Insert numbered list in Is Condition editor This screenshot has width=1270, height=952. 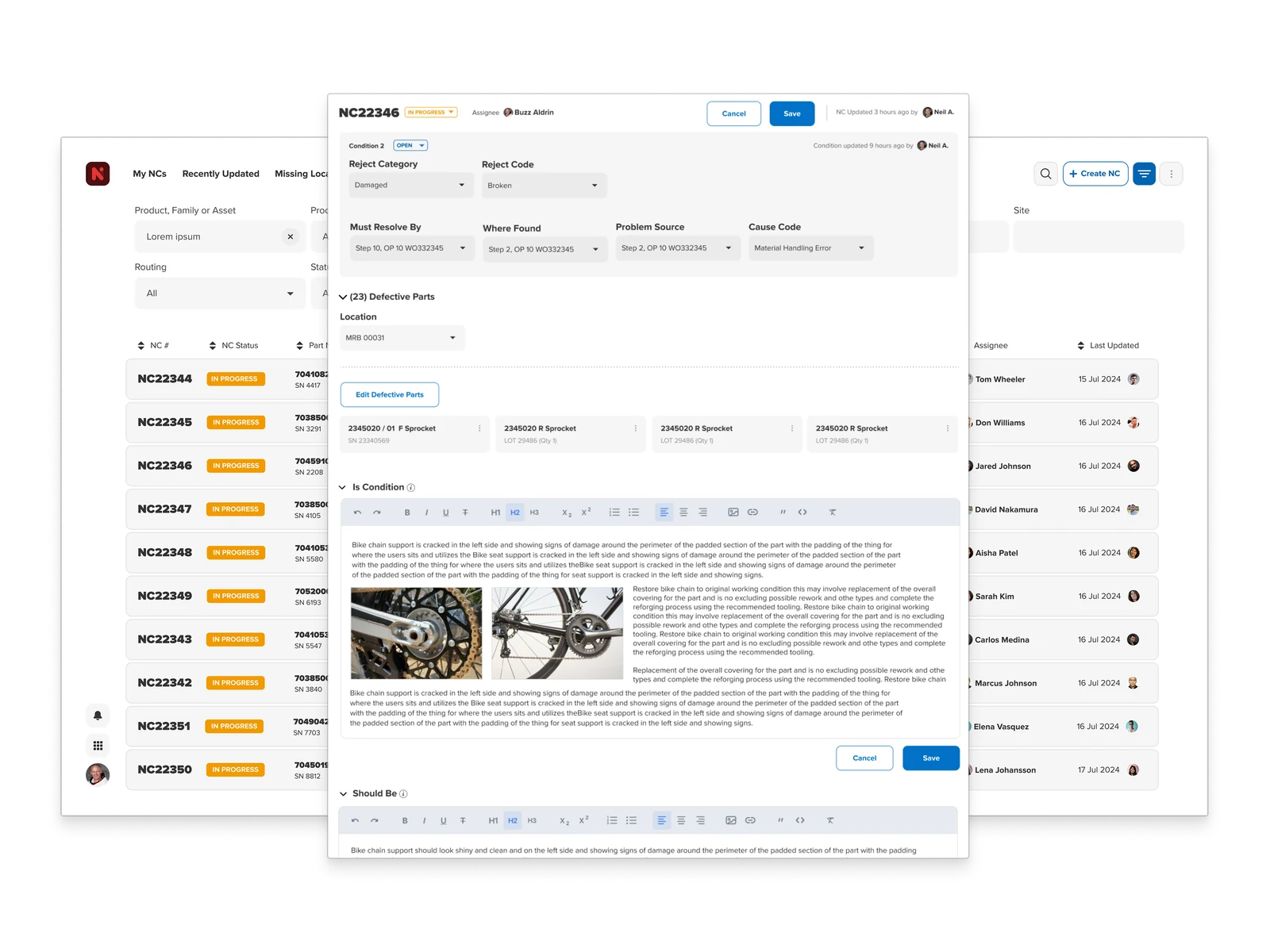tap(614, 512)
